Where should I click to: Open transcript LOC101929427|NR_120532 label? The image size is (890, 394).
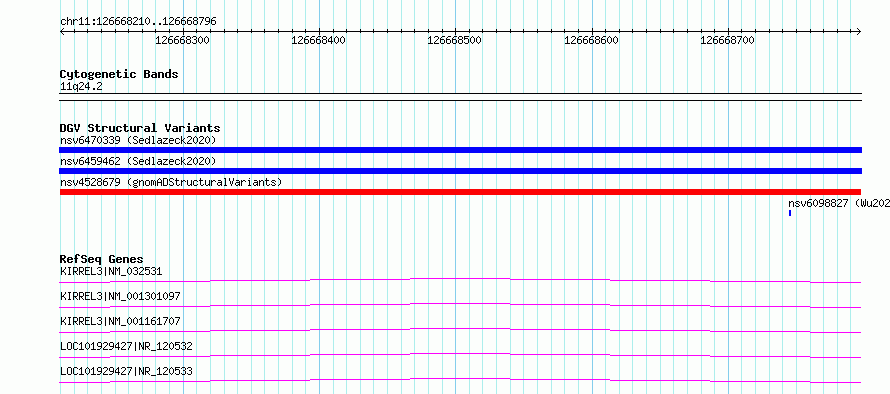(126, 346)
